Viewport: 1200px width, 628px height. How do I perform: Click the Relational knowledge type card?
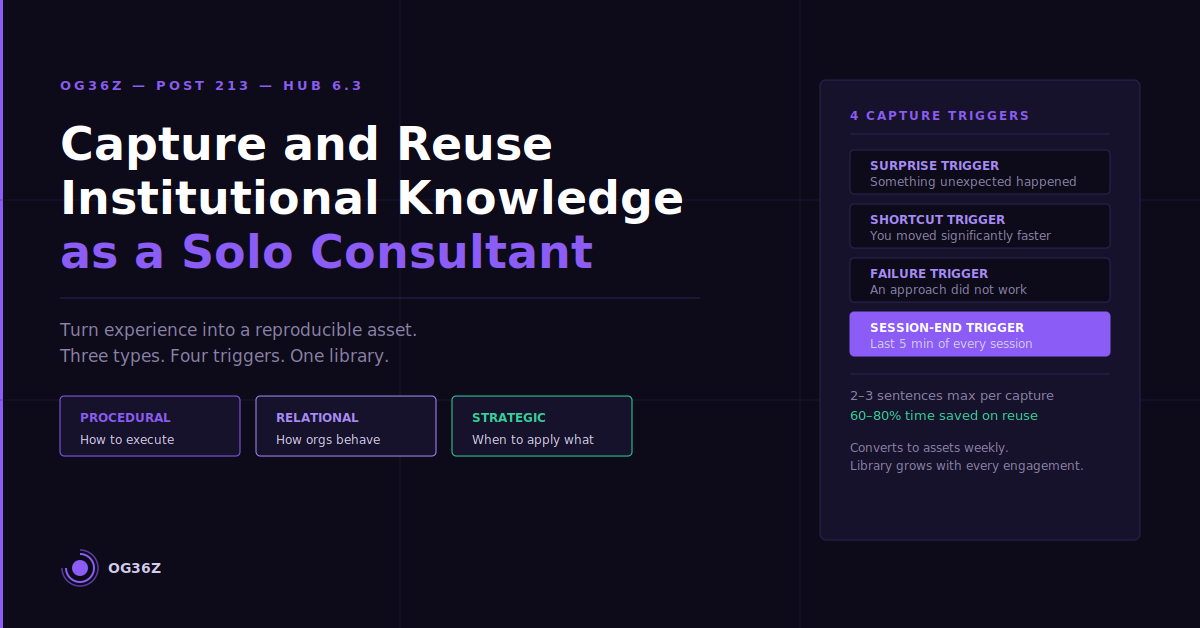tap(345, 426)
